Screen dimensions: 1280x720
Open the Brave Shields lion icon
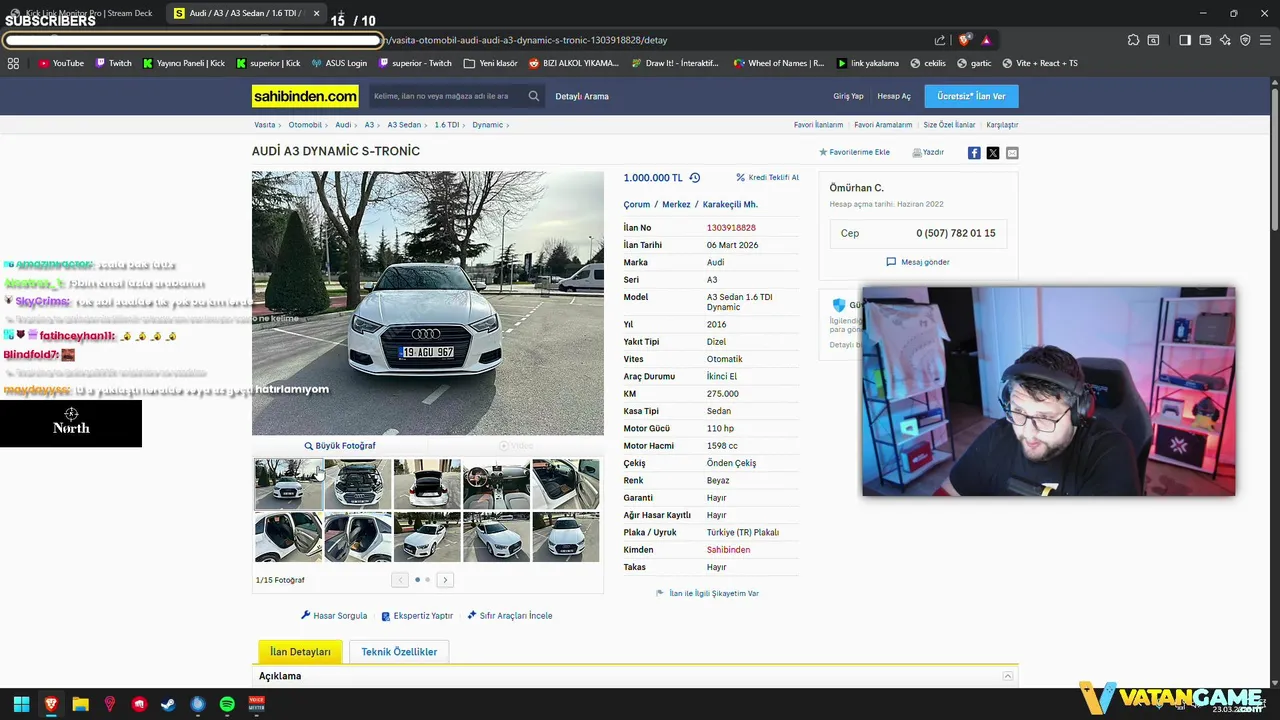pos(964,40)
